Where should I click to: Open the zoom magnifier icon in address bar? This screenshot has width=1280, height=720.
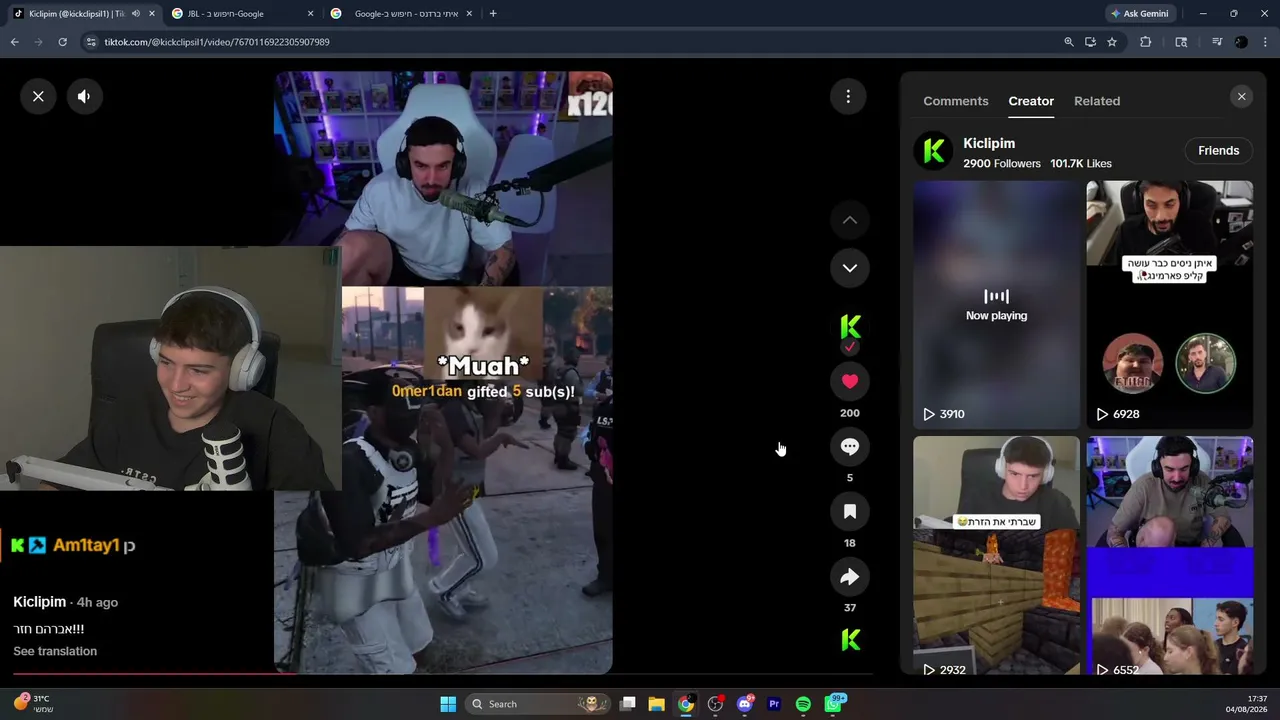click(1069, 42)
